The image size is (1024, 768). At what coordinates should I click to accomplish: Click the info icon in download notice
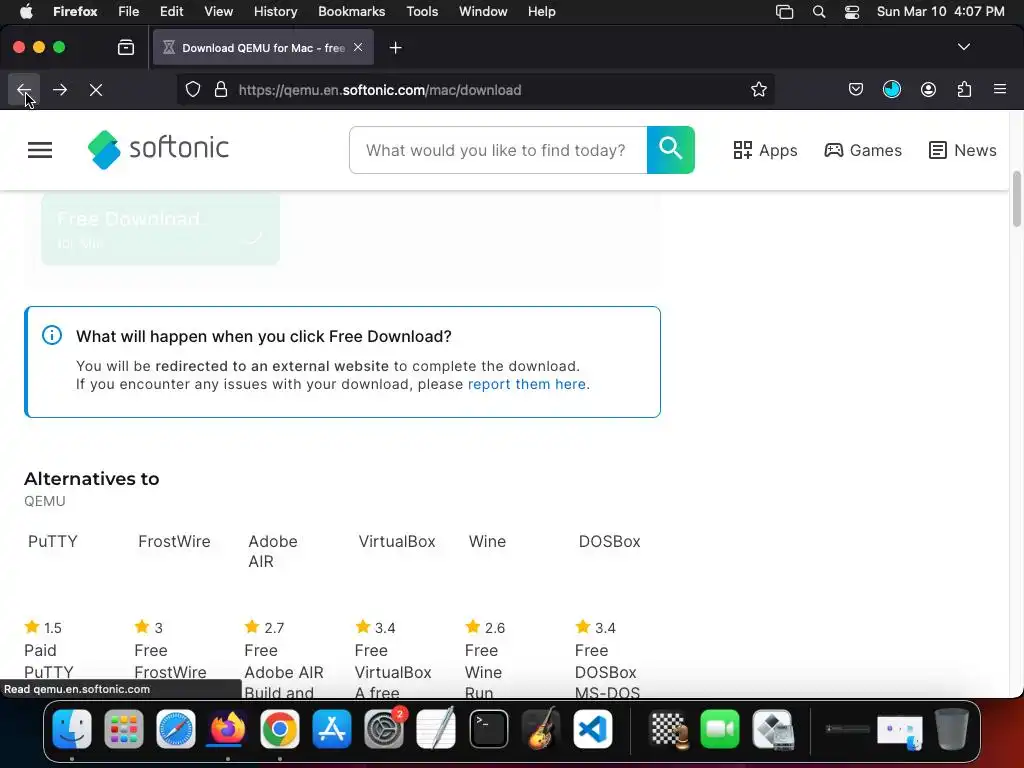(52, 336)
